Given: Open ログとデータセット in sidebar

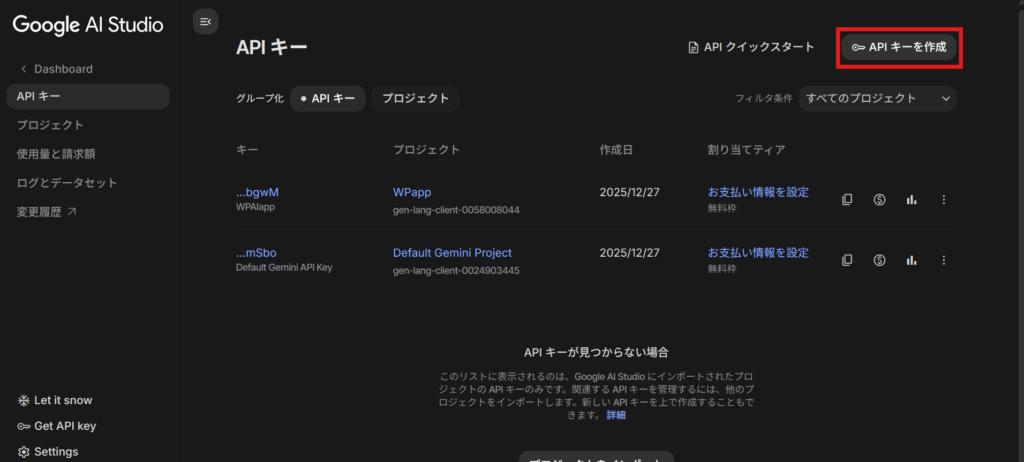Looking at the screenshot, I should 67,183.
